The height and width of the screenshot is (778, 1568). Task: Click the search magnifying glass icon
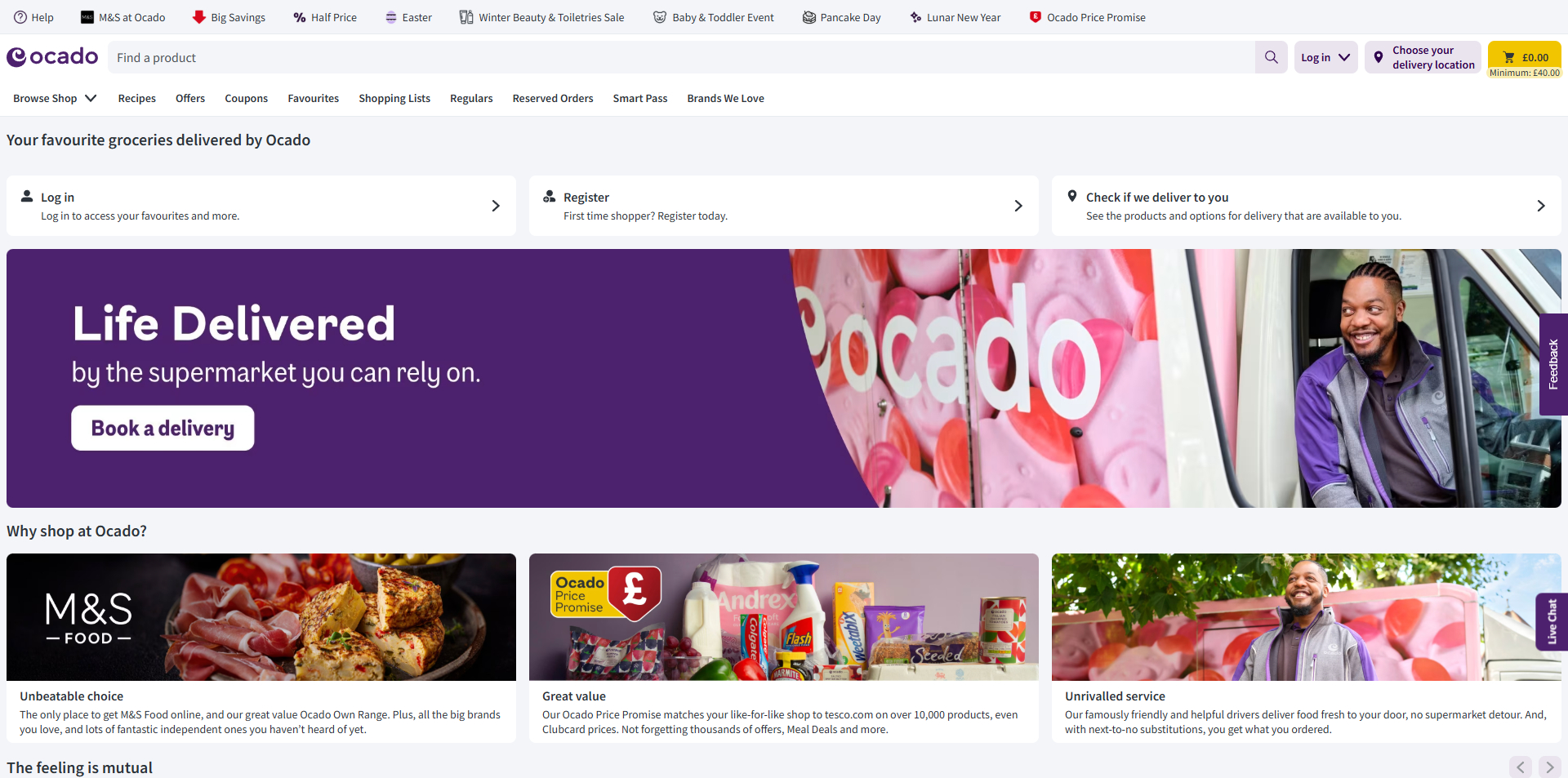pyautogui.click(x=1271, y=57)
